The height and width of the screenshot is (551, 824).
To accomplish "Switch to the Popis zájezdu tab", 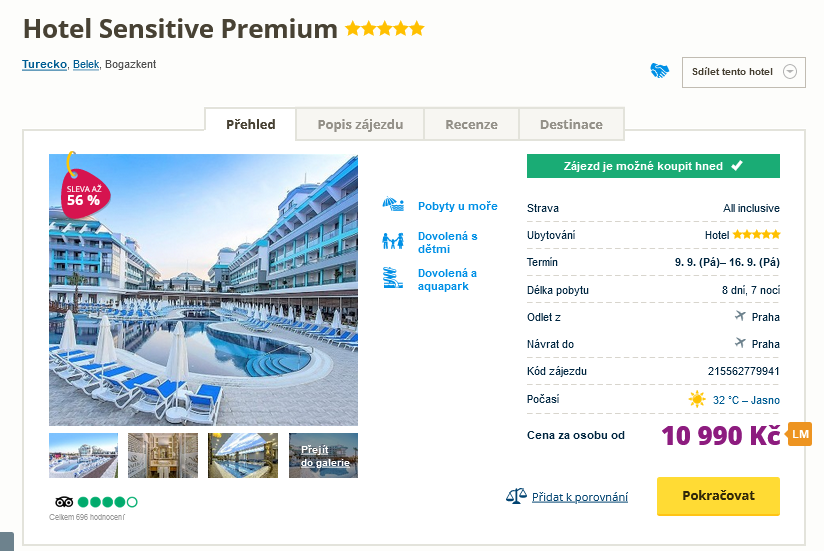I will point(360,125).
